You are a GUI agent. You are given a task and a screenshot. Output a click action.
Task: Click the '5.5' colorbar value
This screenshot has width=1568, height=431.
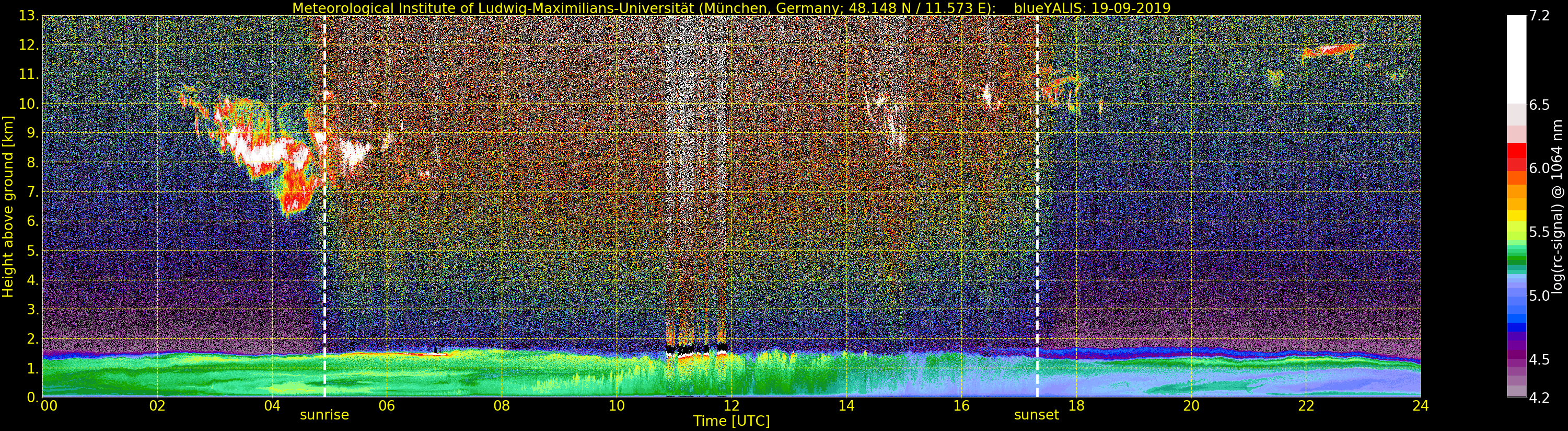tap(1539, 232)
